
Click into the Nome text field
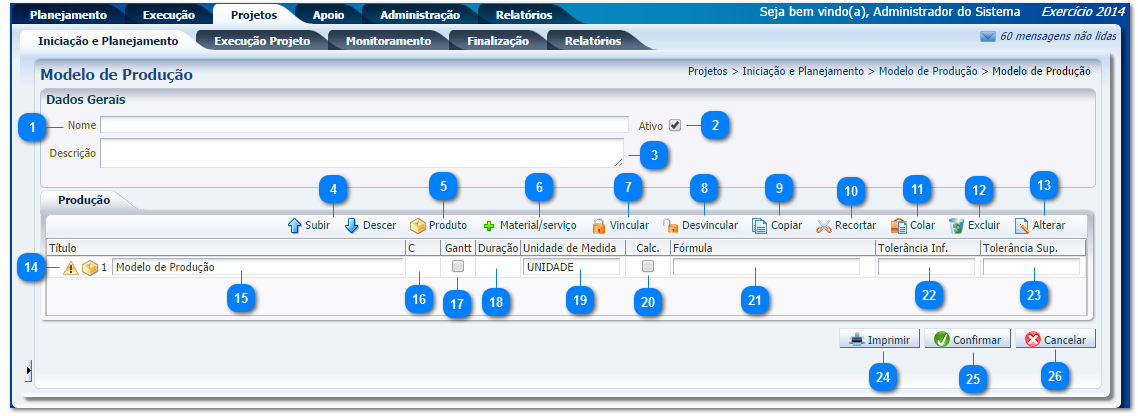point(363,125)
